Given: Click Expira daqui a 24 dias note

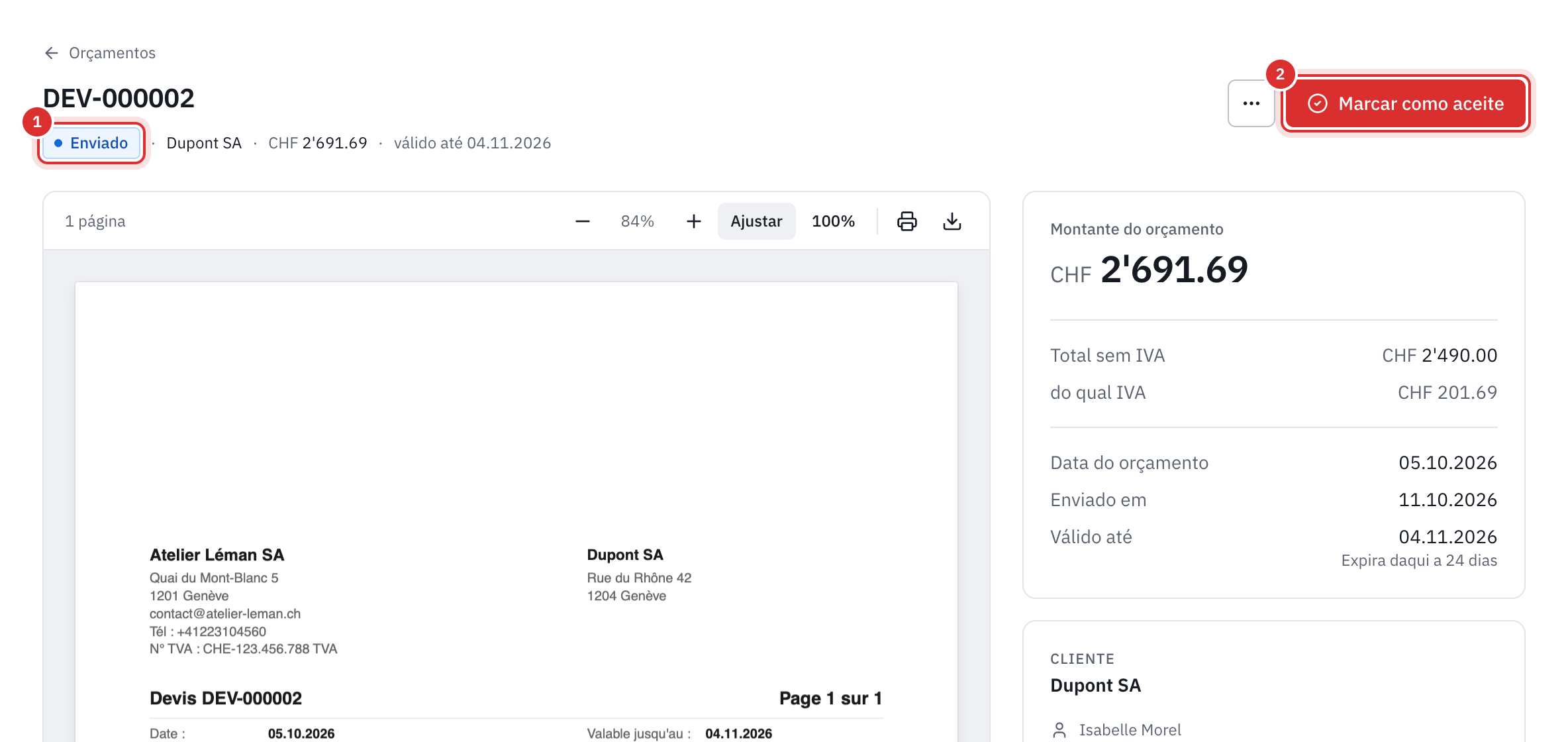Looking at the screenshot, I should point(1419,560).
